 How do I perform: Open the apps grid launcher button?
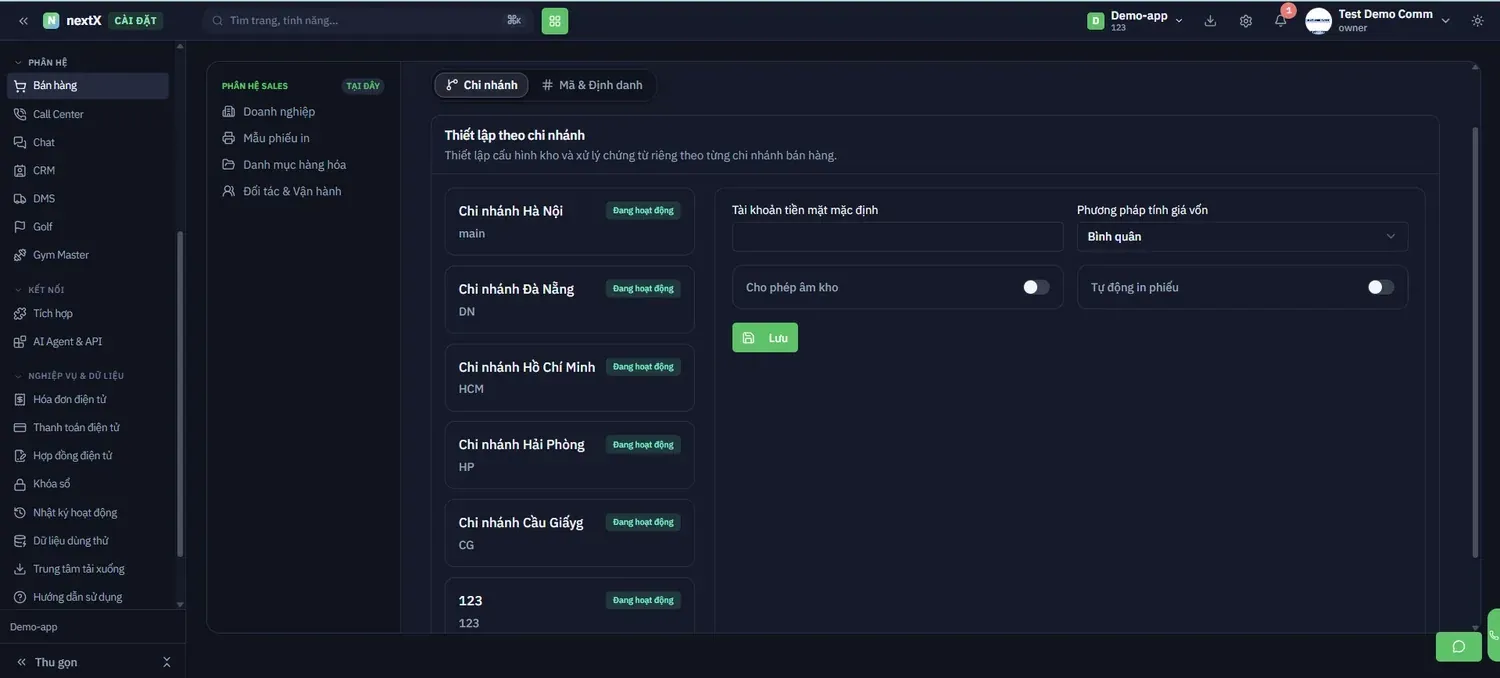pos(555,21)
